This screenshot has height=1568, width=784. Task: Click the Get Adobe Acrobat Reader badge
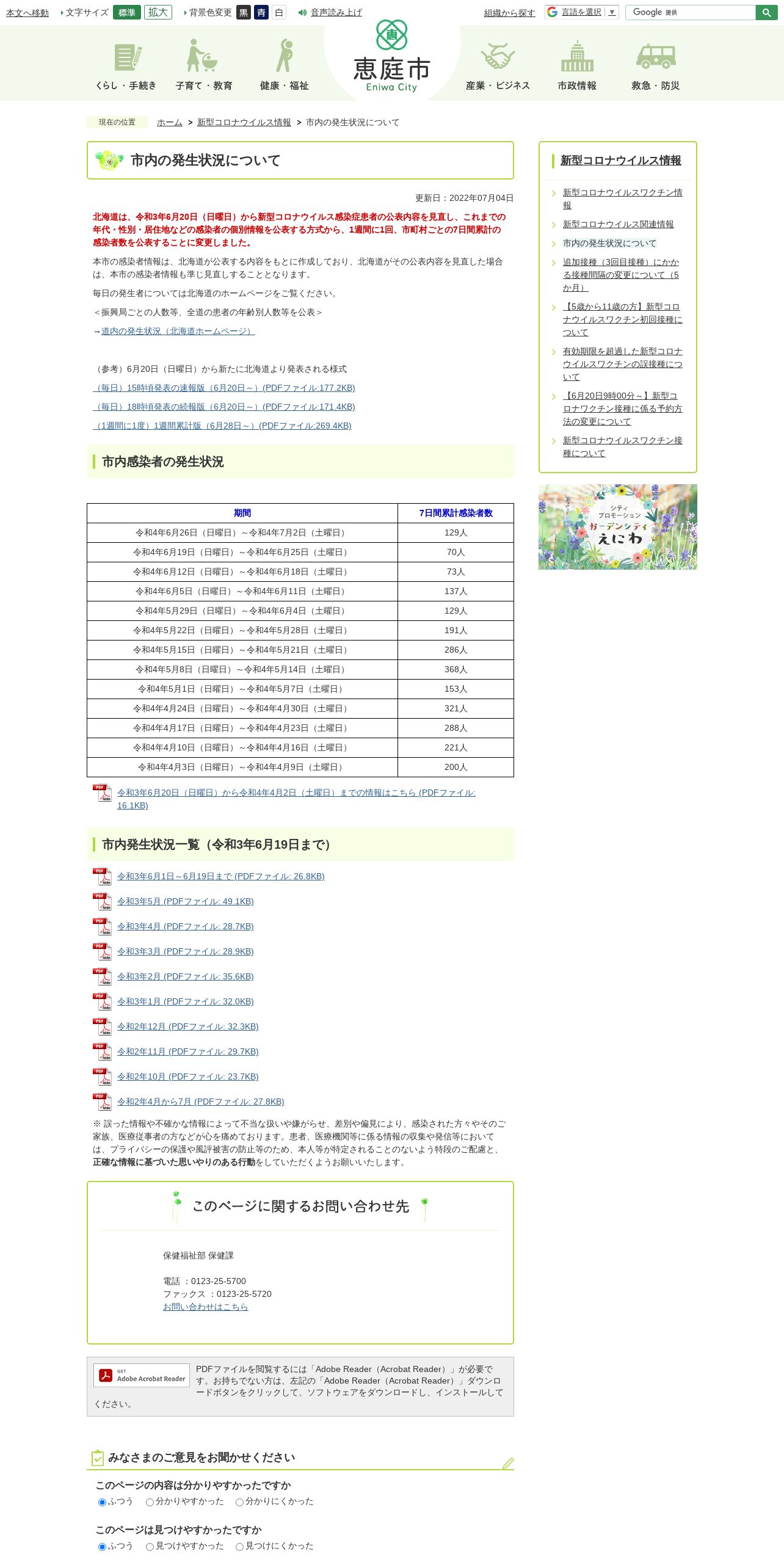tap(142, 1375)
